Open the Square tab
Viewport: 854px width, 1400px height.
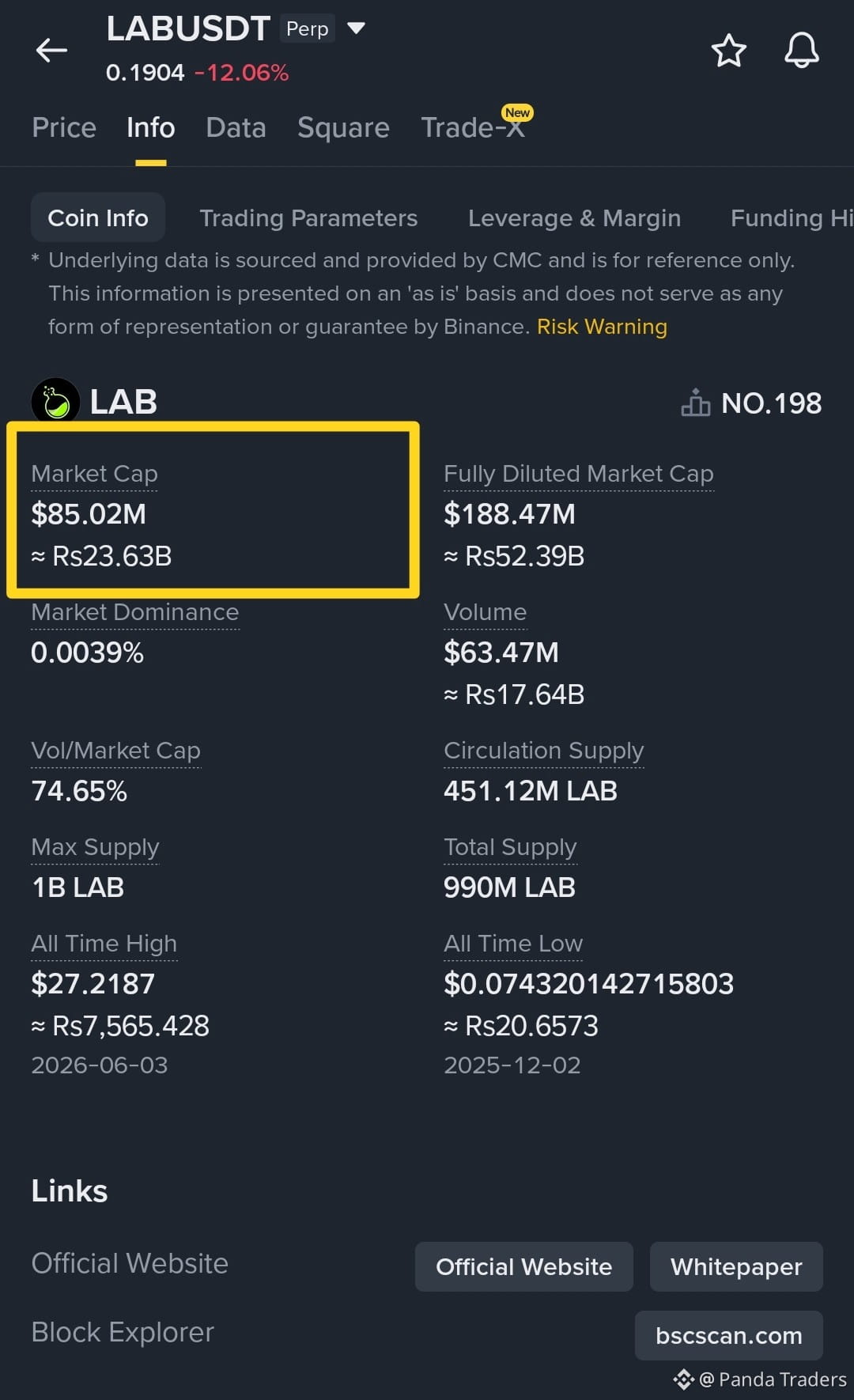(x=343, y=127)
